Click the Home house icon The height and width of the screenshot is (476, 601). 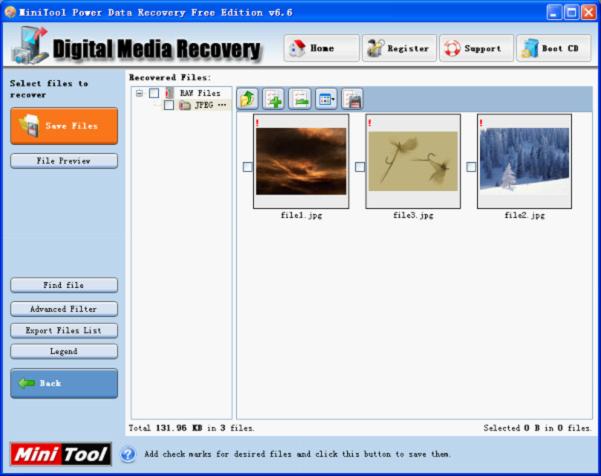tap(297, 48)
